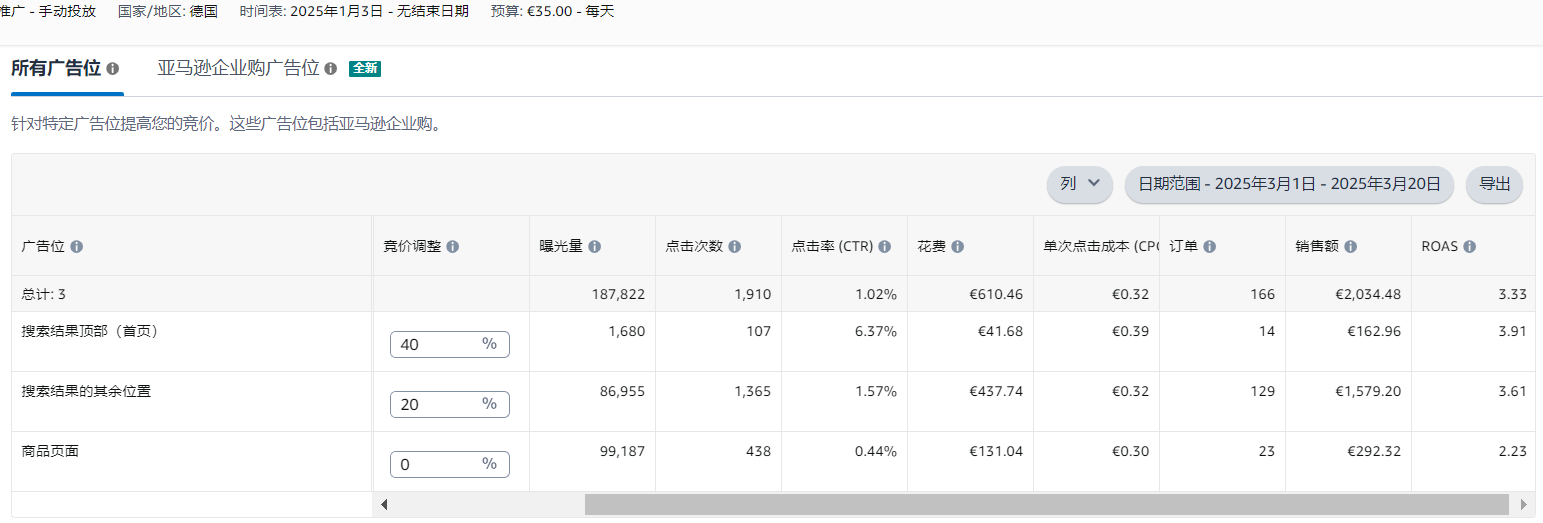Click info icon next to ROAS header
The height and width of the screenshot is (523, 1543).
click(x=1469, y=246)
